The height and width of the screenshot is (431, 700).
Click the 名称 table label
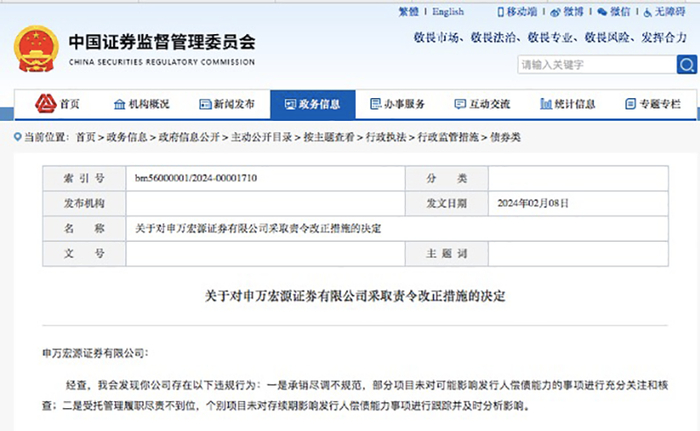click(x=84, y=228)
